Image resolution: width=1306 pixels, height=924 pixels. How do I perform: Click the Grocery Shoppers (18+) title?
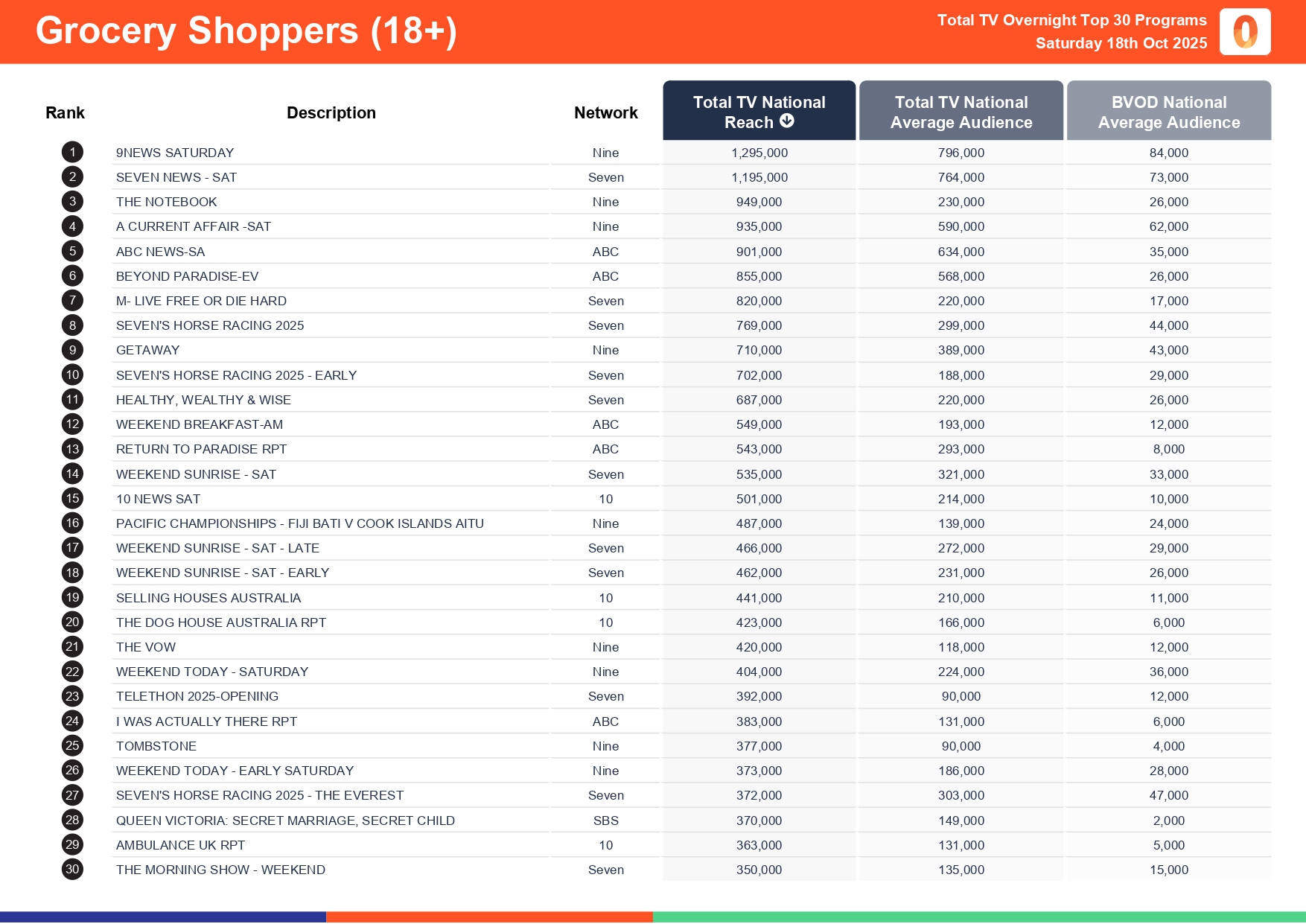(246, 31)
